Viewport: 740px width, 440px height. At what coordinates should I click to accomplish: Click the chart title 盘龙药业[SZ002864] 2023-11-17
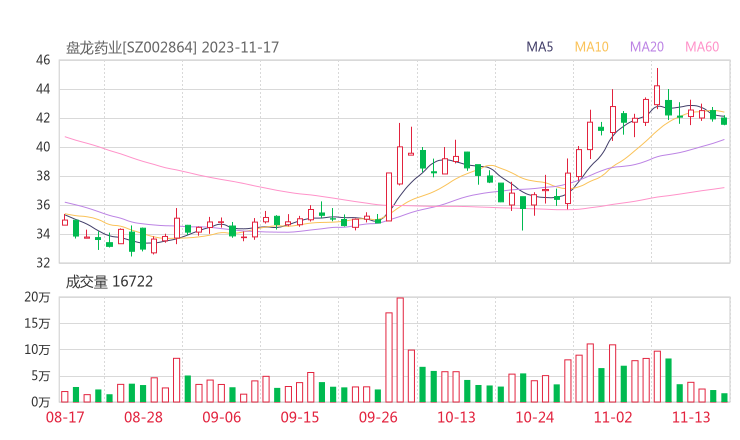[x=172, y=48]
